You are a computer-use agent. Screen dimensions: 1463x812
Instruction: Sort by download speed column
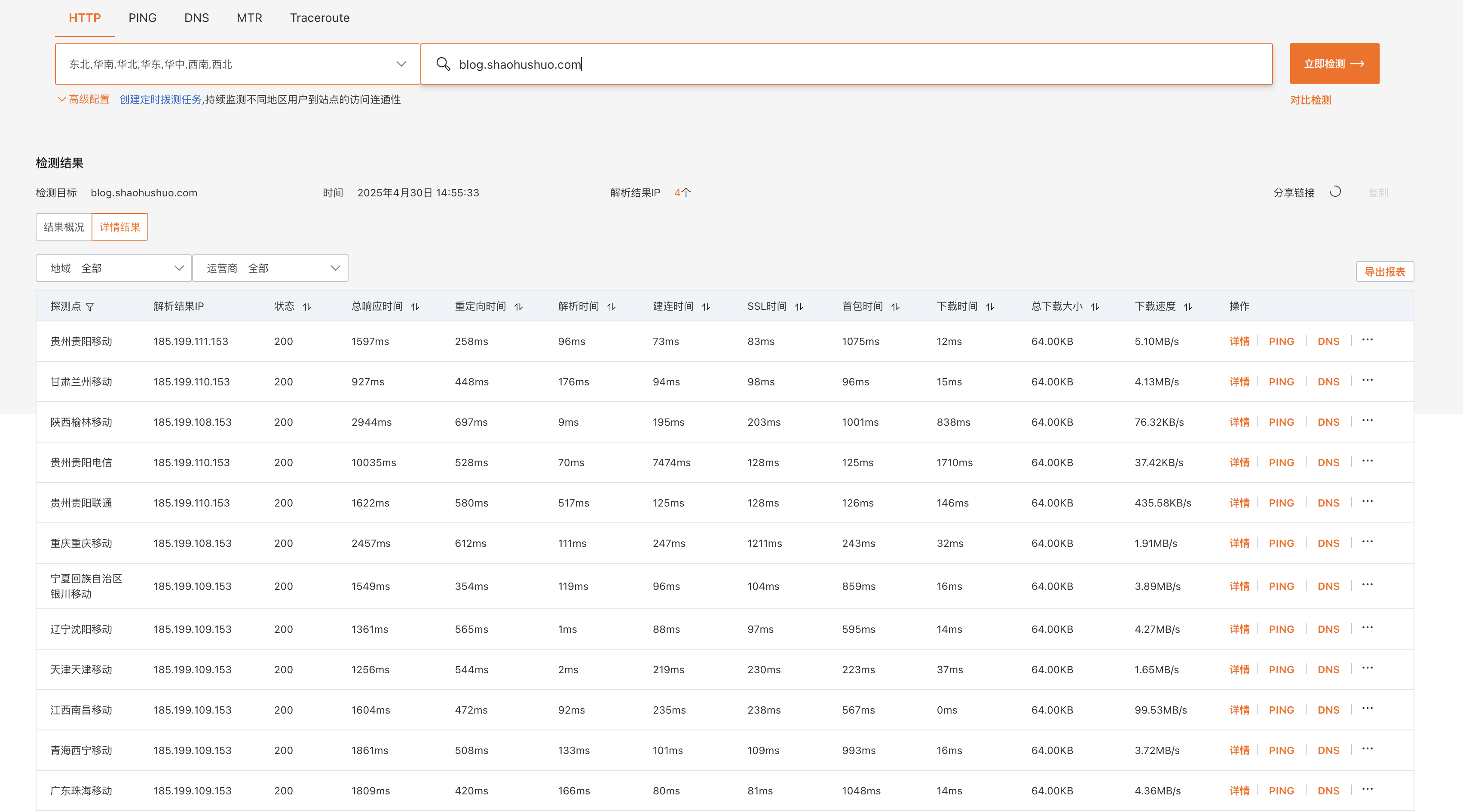coord(1188,307)
